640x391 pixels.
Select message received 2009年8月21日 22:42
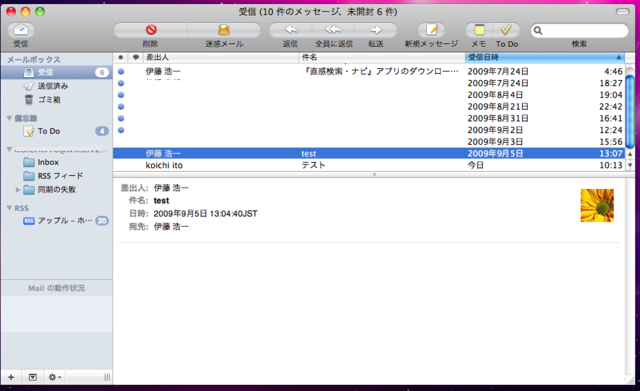click(x=369, y=107)
